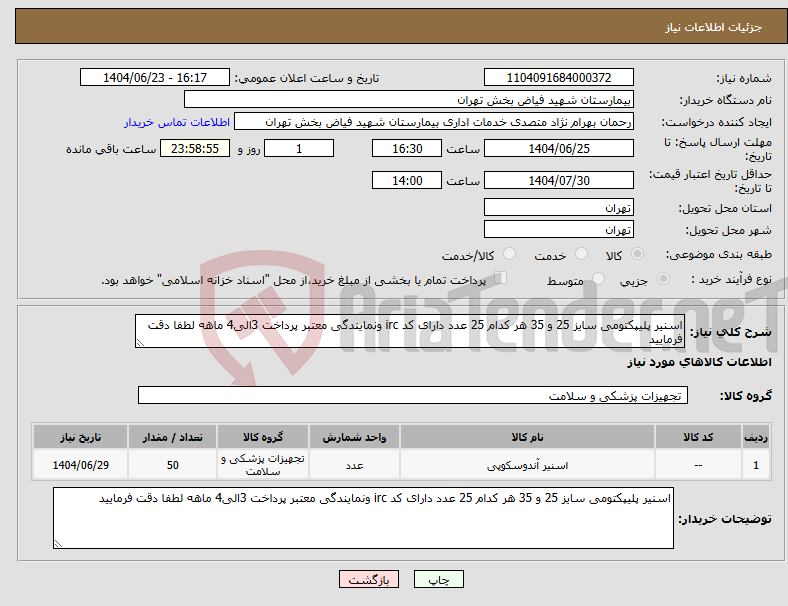The height and width of the screenshot is (606, 788).
Task: Click the شهر محل تحویل field تهران
Action: coord(559,230)
